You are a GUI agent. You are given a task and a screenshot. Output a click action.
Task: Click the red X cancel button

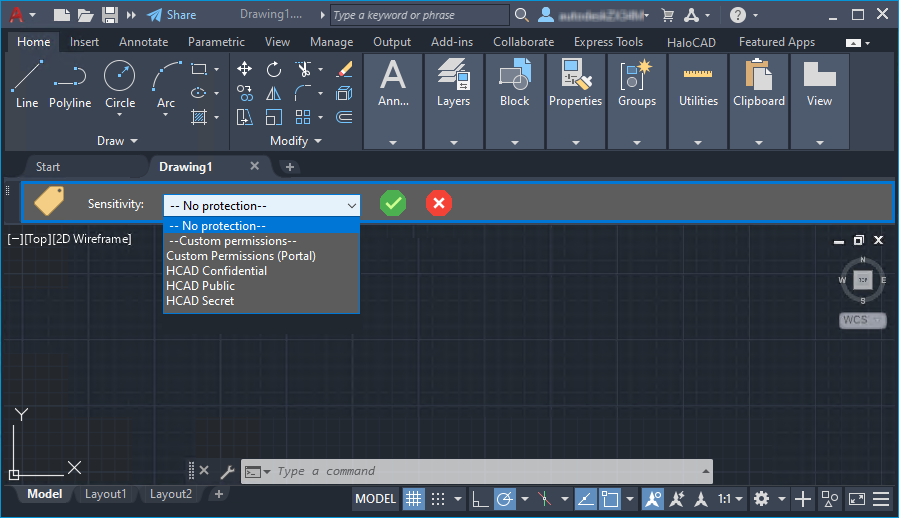[438, 204]
